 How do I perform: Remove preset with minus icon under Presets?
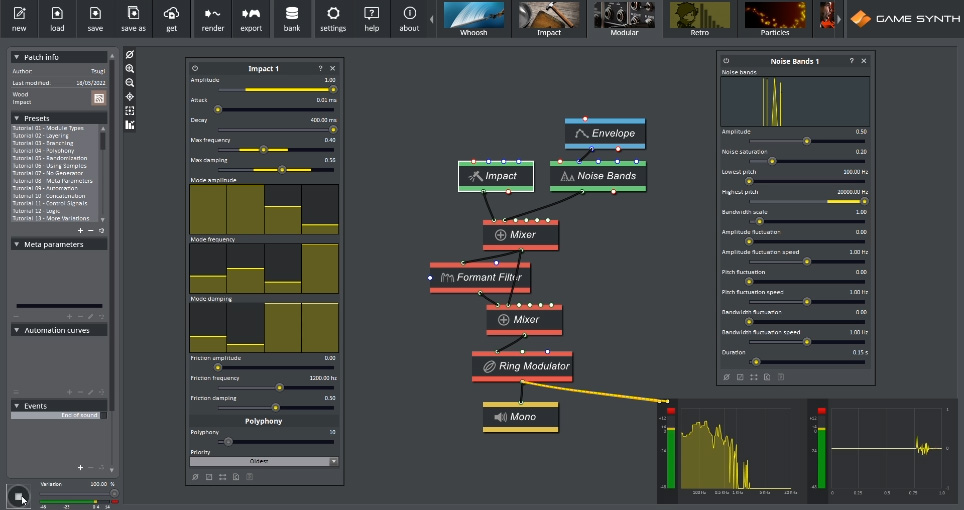pos(91,230)
